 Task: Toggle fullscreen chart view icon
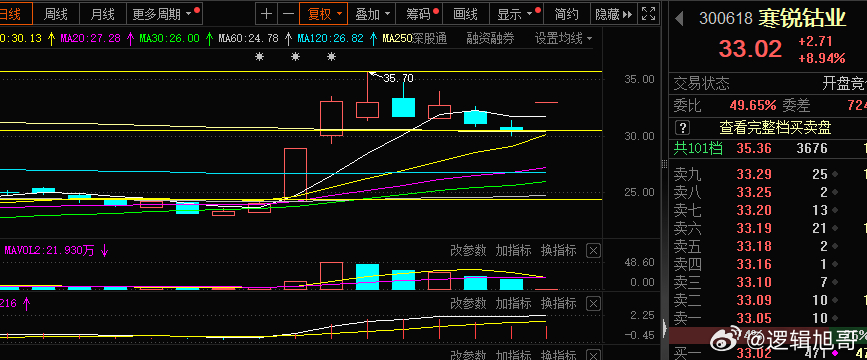(x=649, y=14)
